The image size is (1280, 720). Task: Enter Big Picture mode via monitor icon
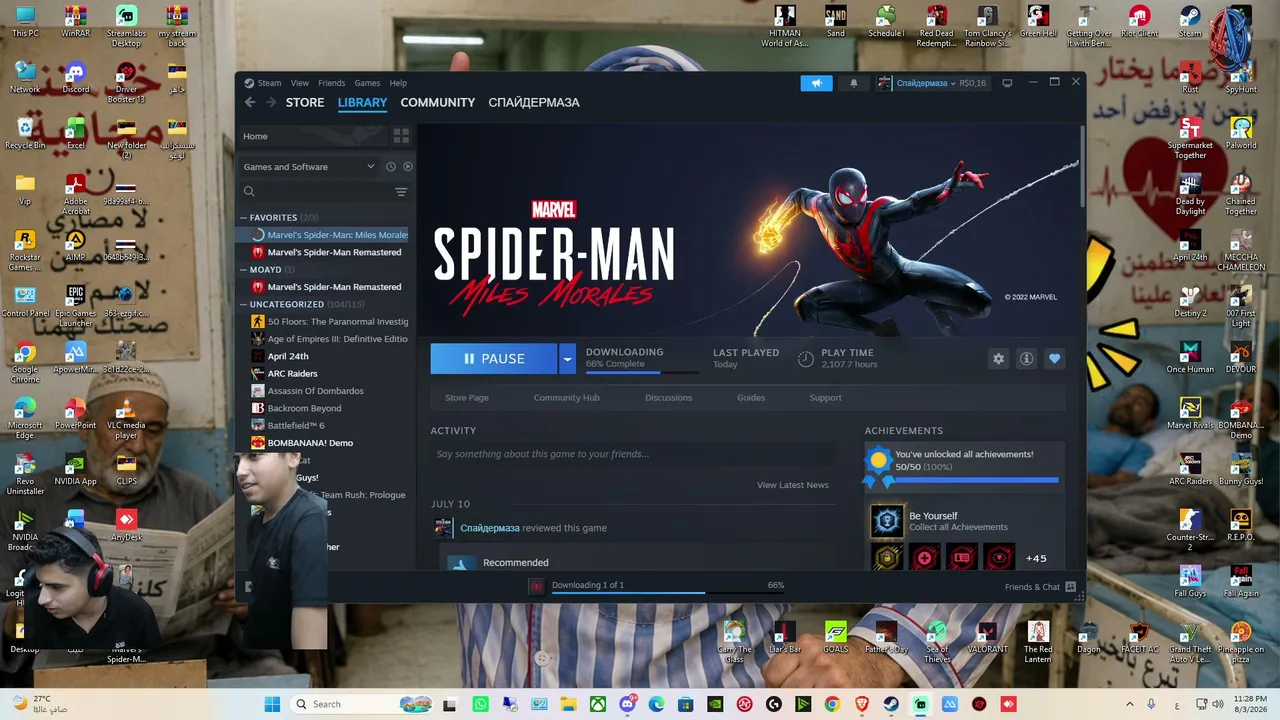1007,83
